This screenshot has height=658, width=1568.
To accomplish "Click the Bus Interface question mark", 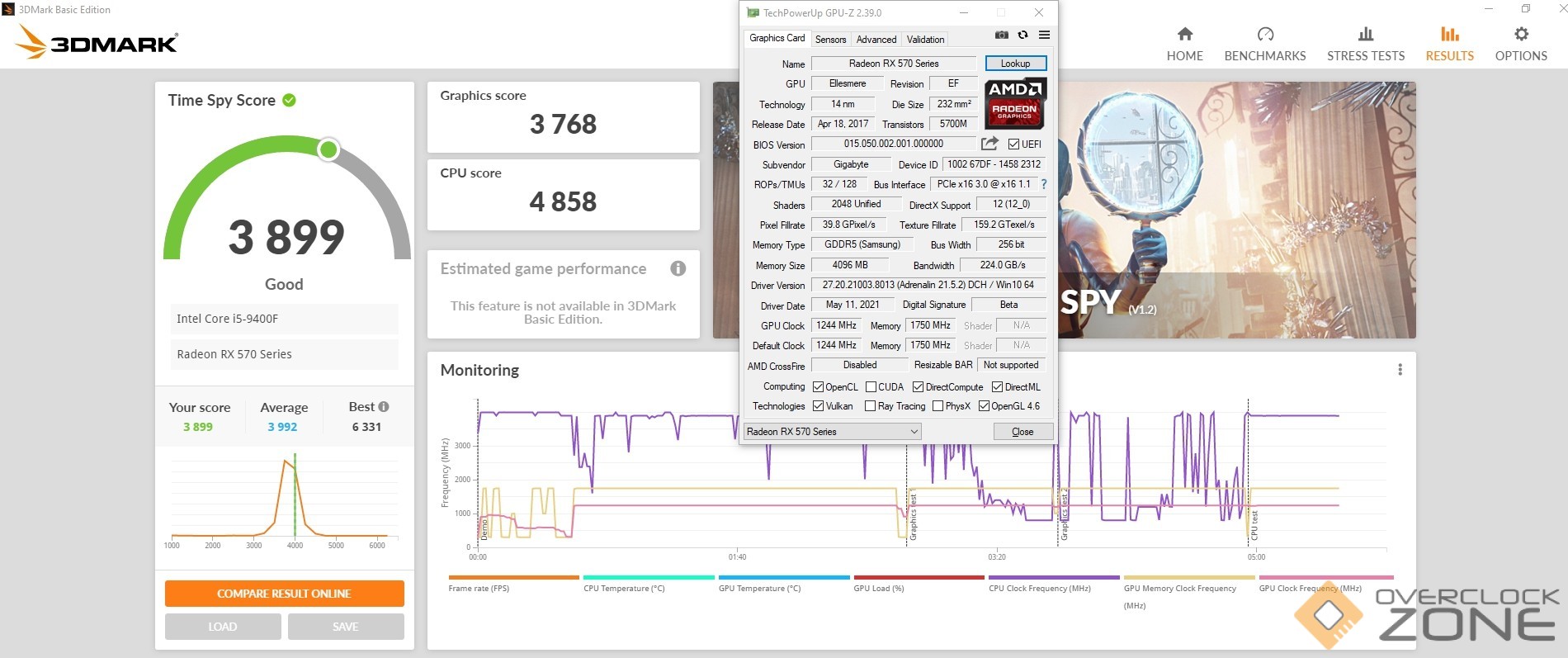I will [1043, 184].
